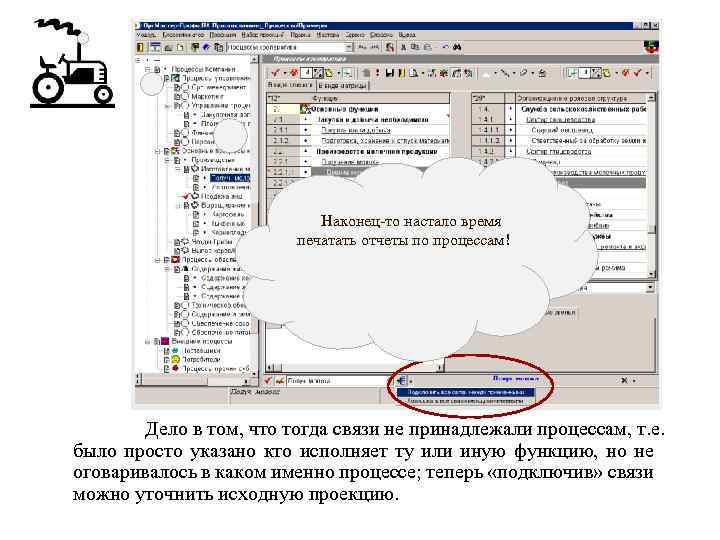Open the 'Набор проекций' menu

(x=263, y=35)
